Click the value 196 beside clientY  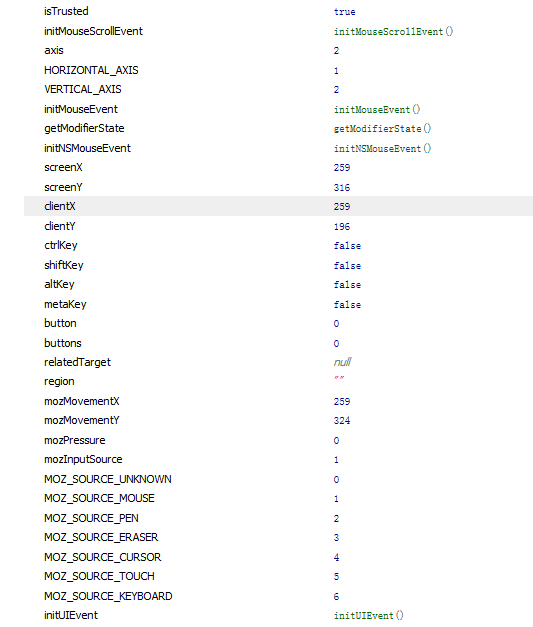[x=342, y=227]
